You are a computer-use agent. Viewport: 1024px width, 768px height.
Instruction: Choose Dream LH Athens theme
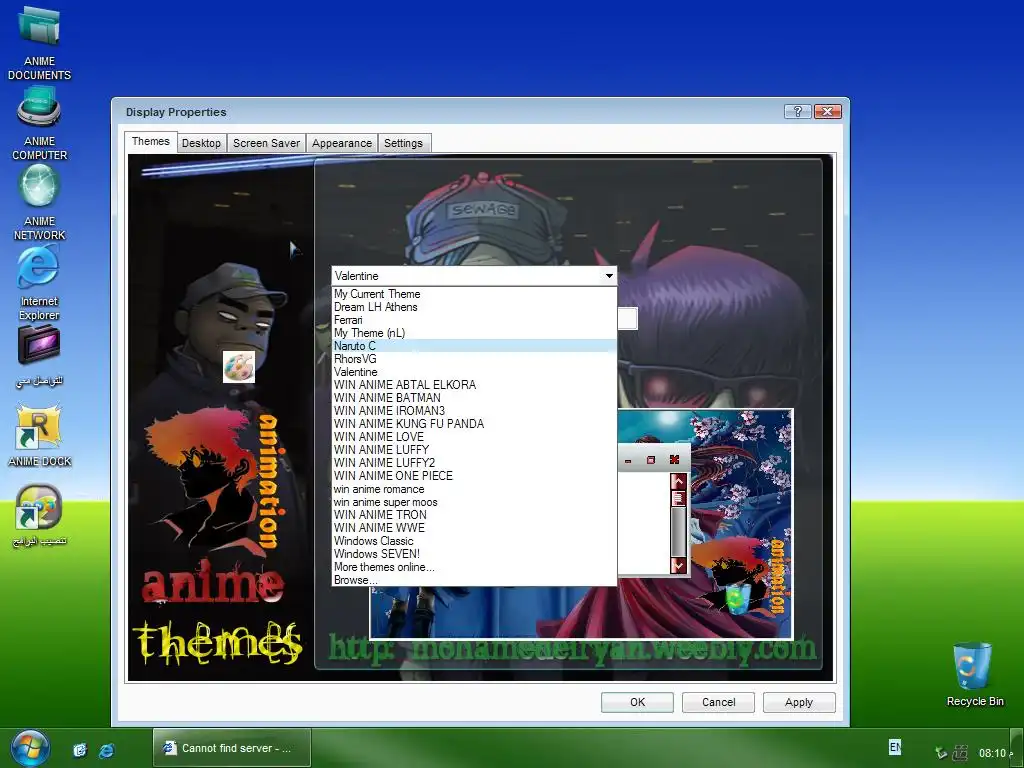coord(474,307)
